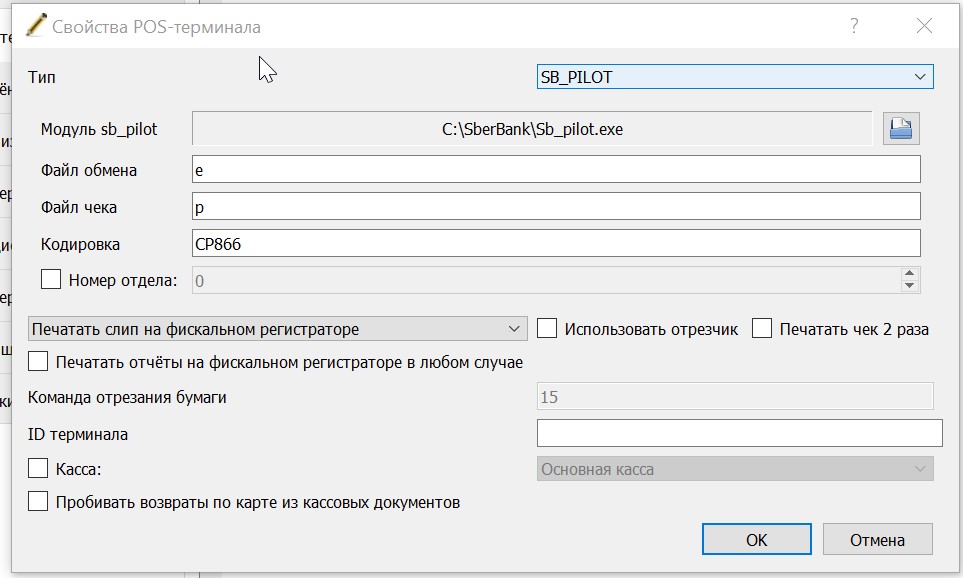
Task: Click the Отмена button
Action: pyautogui.click(x=878, y=539)
